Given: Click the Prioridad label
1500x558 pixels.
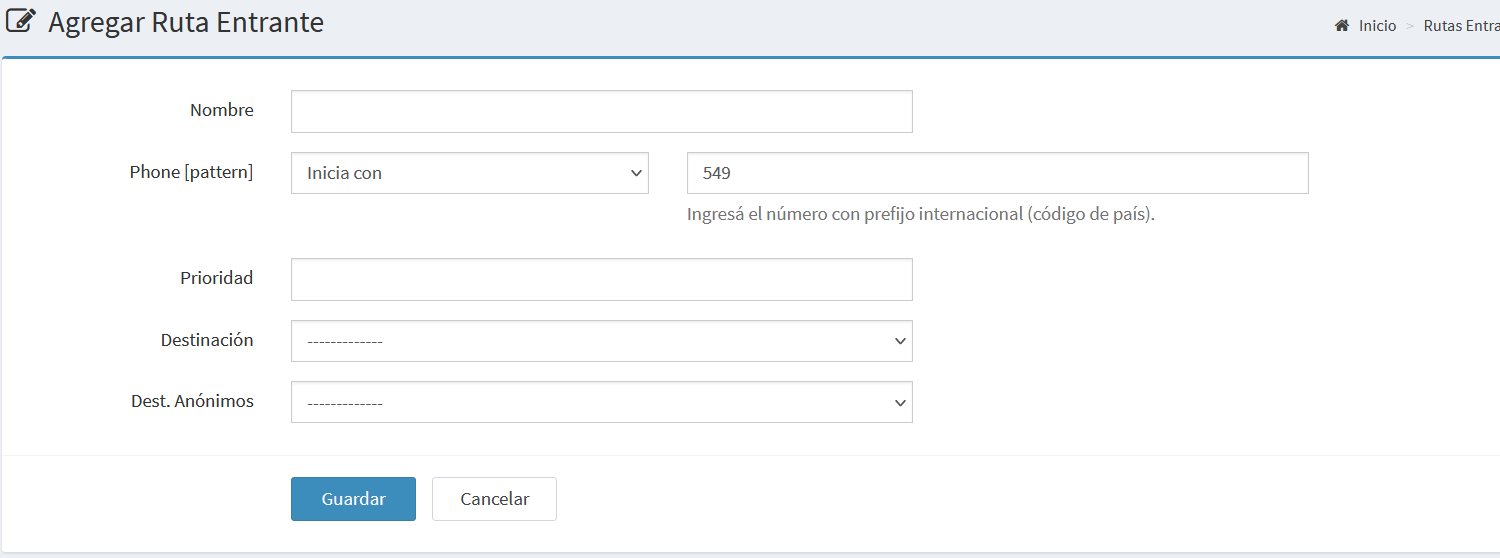Looking at the screenshot, I should [x=217, y=278].
